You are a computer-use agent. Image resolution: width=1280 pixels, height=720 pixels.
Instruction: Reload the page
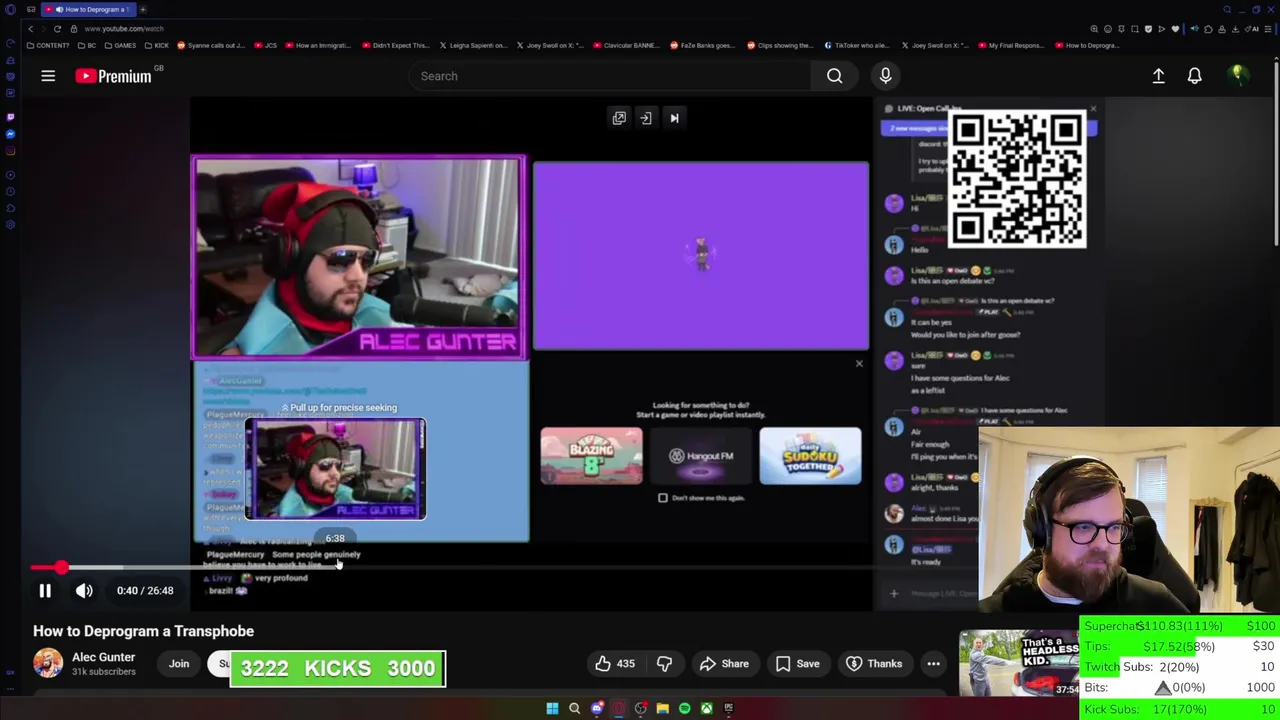[x=57, y=29]
